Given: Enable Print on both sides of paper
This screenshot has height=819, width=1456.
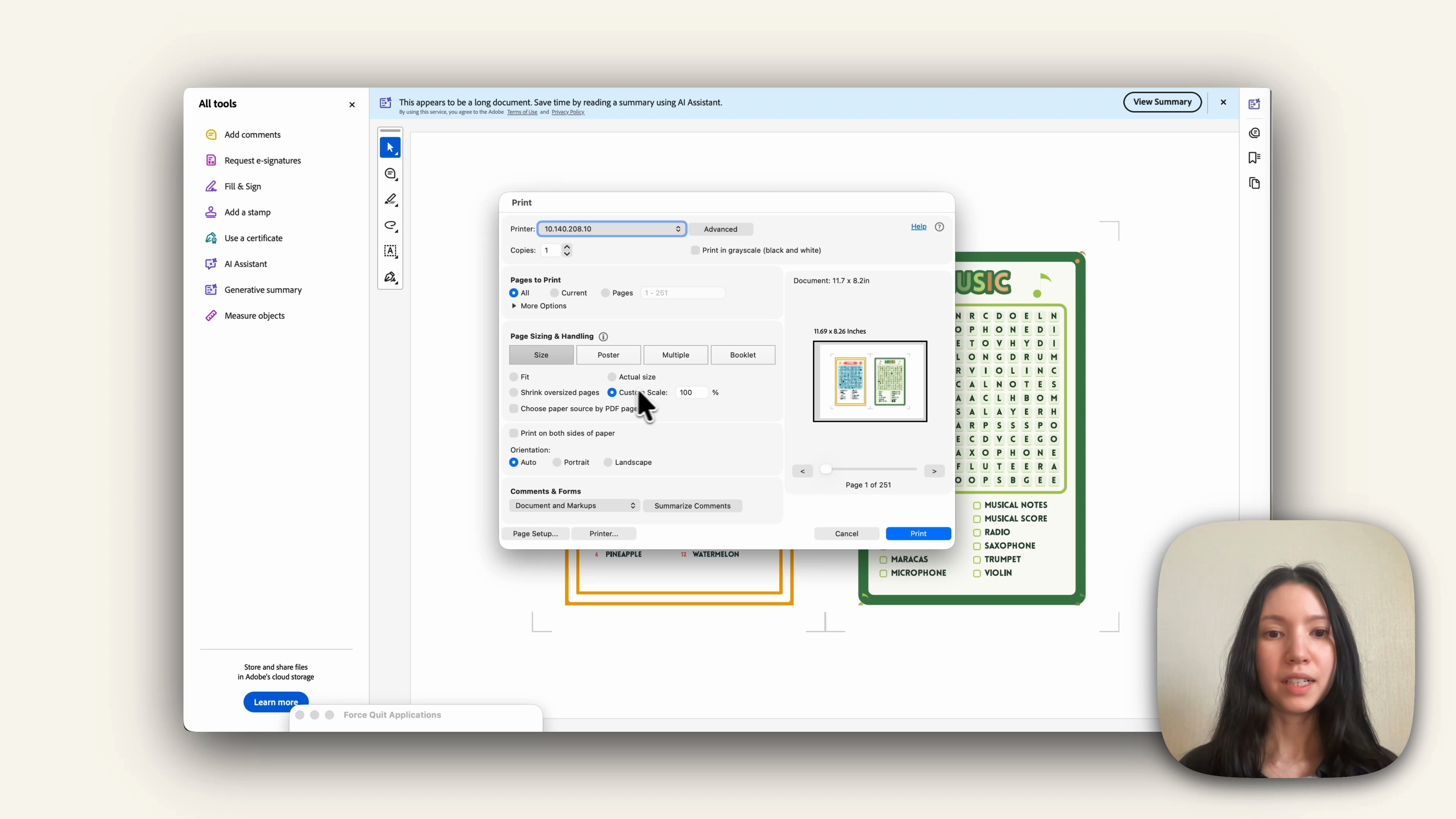Looking at the screenshot, I should [514, 433].
